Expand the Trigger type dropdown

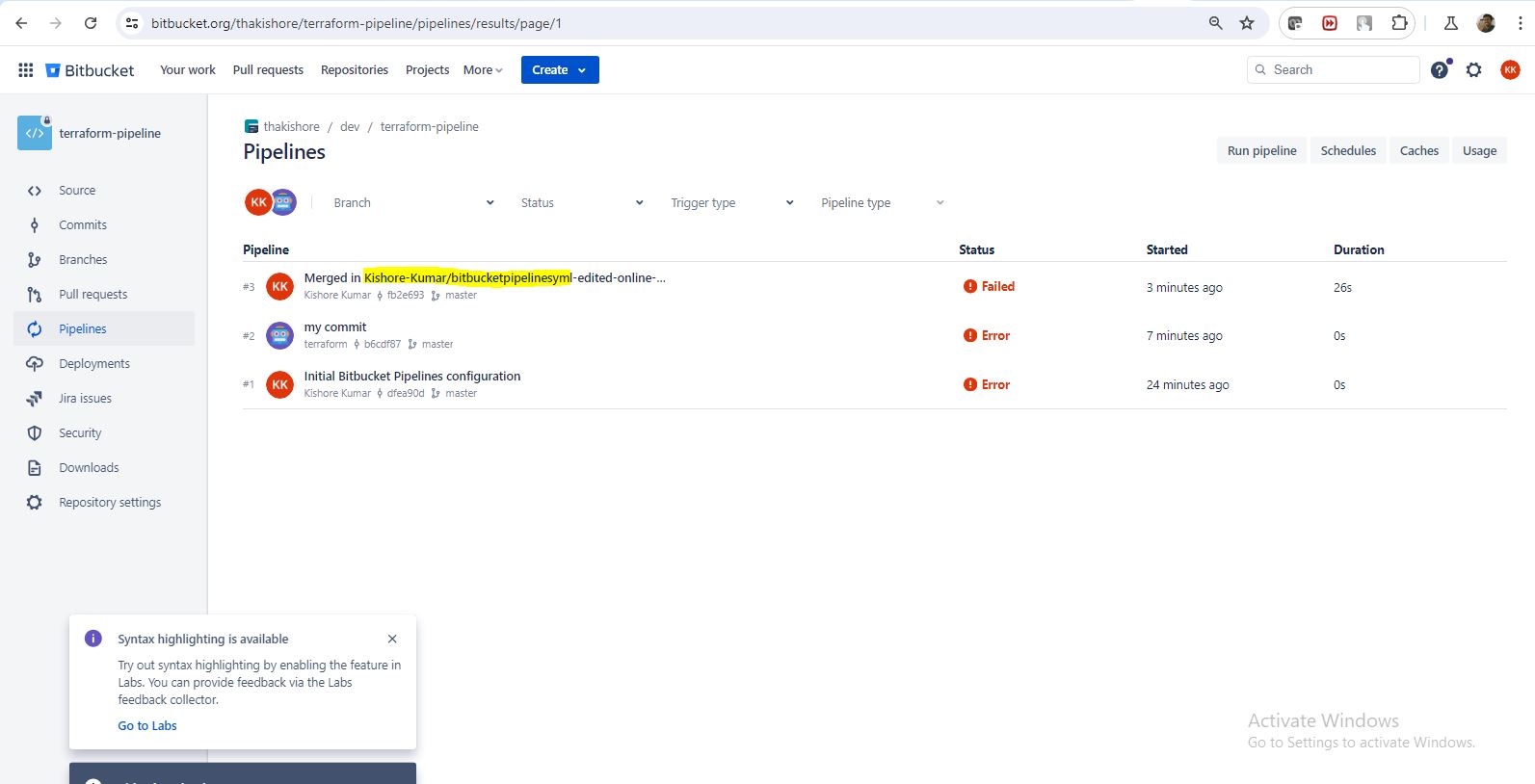(732, 203)
